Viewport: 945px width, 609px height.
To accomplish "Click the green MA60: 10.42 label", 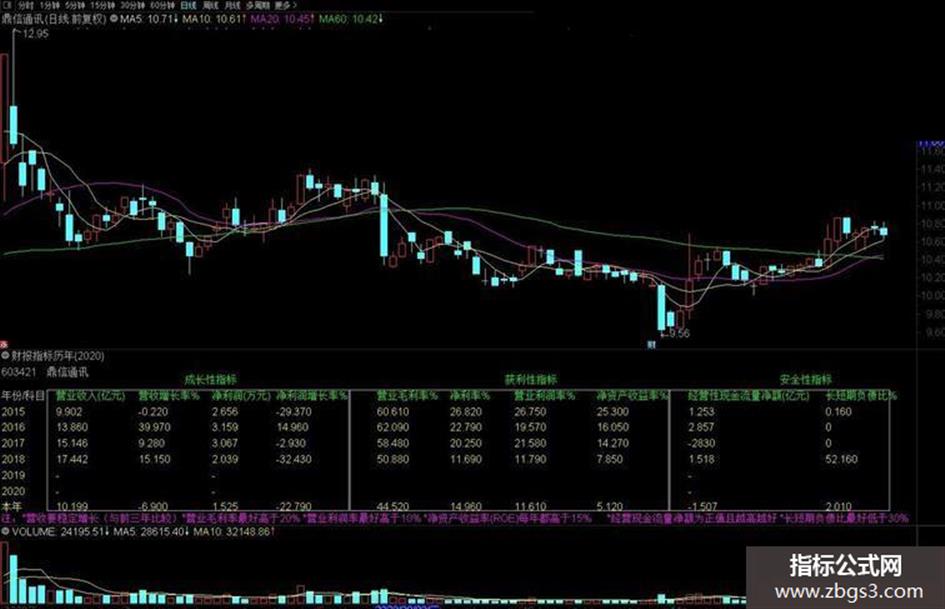I will (x=351, y=19).
